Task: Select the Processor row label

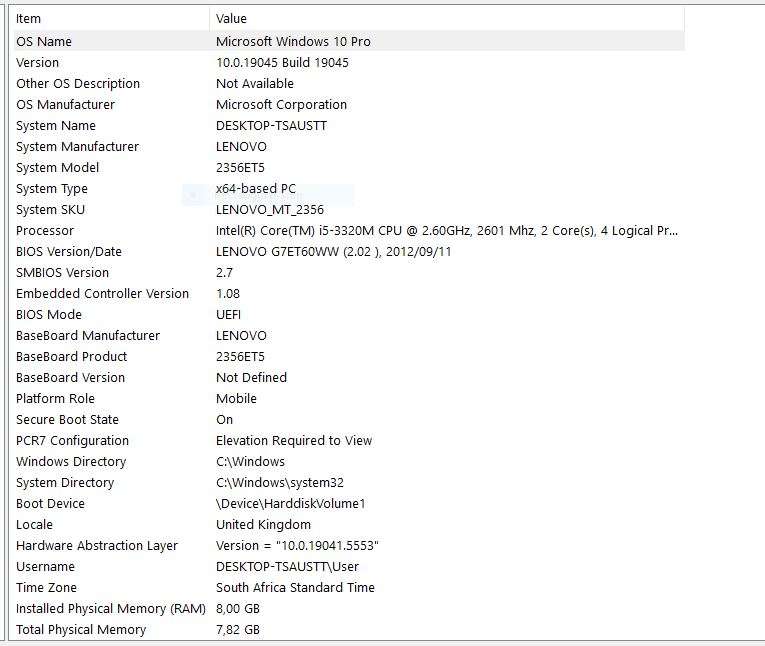Action: click(x=45, y=230)
